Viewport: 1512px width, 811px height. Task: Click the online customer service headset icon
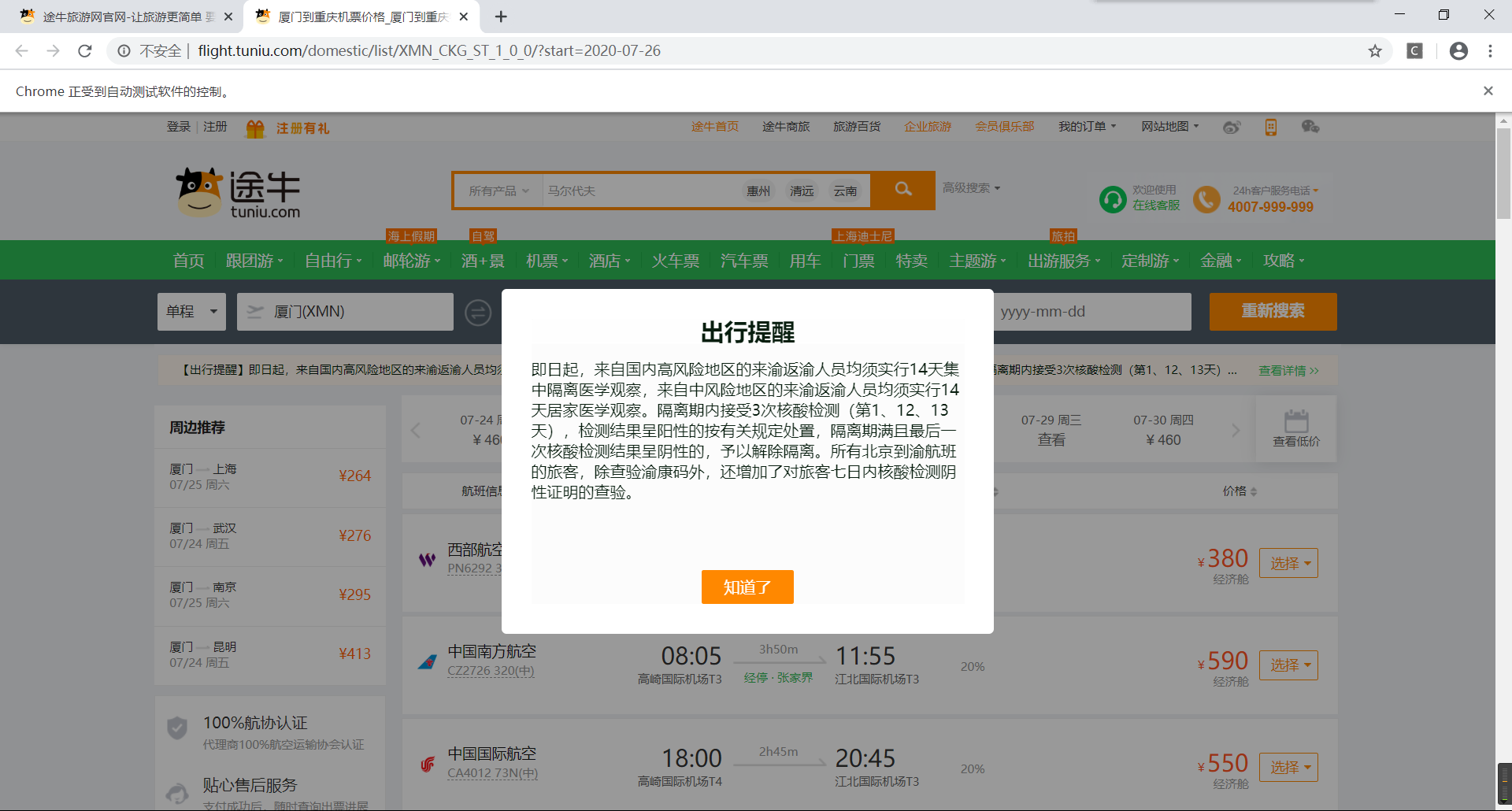pos(1113,199)
